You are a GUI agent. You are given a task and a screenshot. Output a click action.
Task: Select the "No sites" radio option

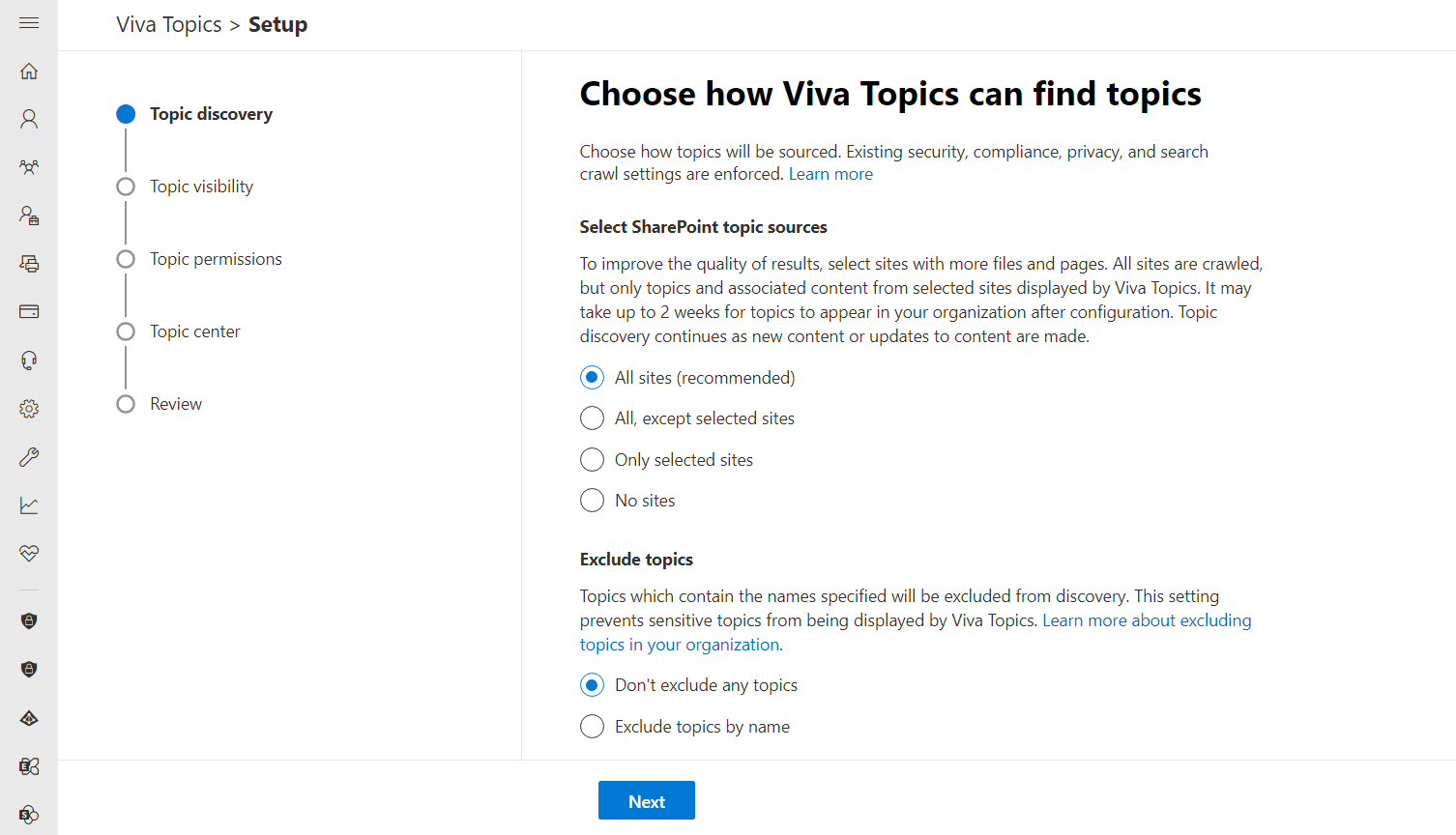592,501
